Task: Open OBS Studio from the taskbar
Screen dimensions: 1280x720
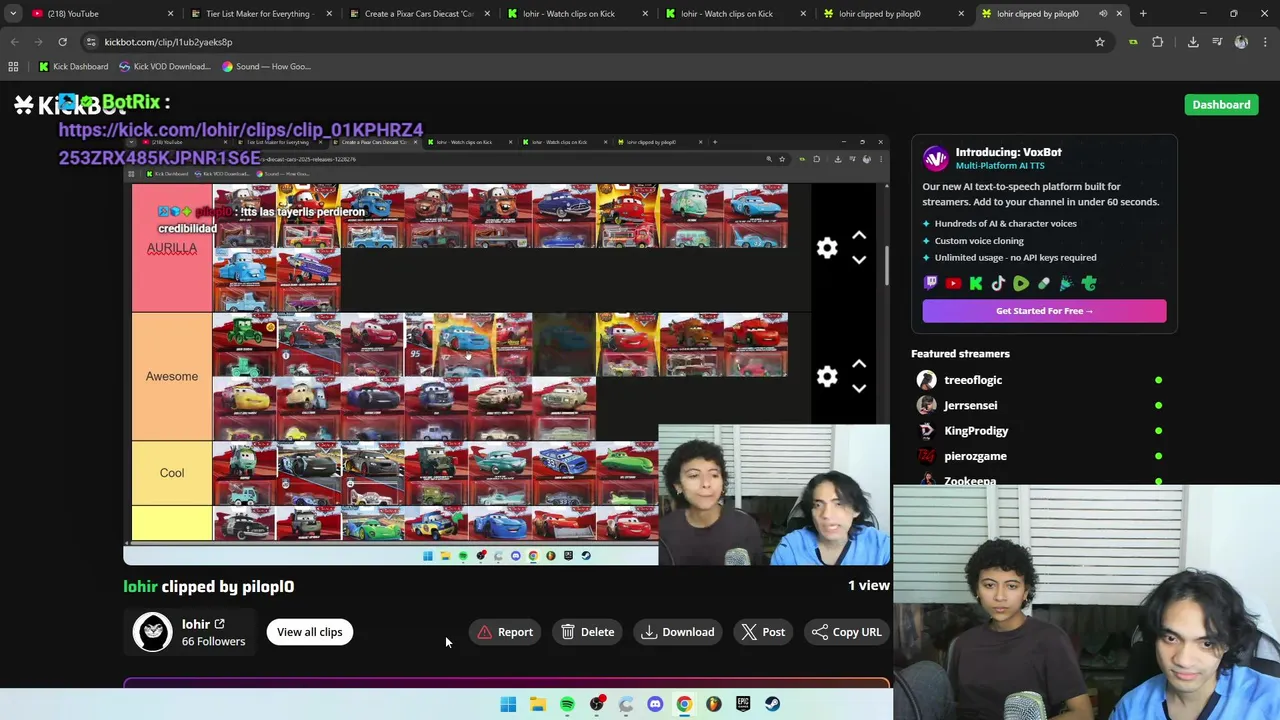Action: (597, 704)
